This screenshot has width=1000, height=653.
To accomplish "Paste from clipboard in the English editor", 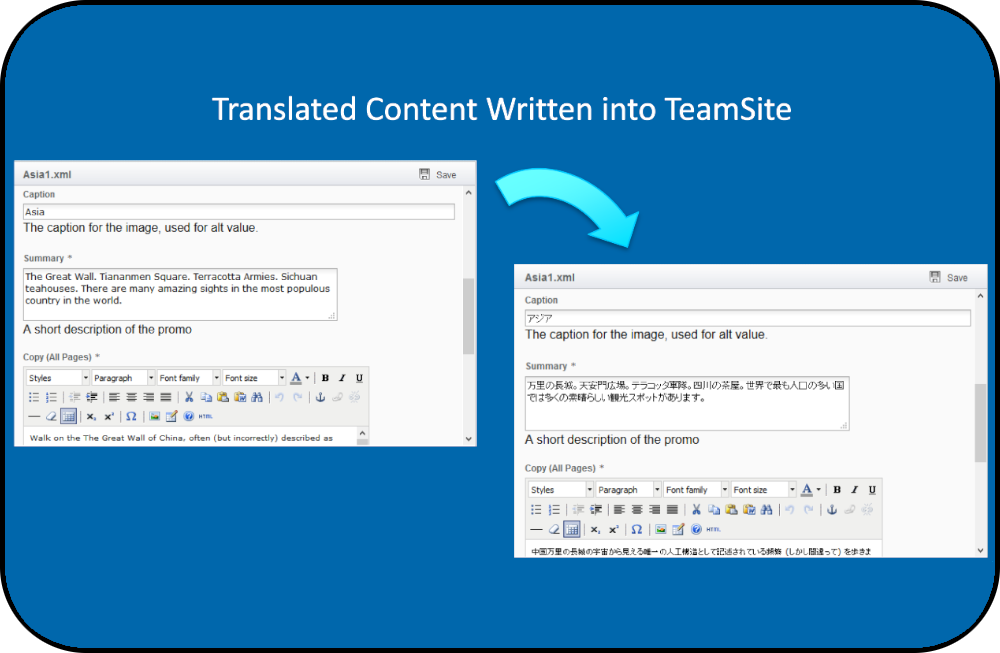I will [223, 397].
